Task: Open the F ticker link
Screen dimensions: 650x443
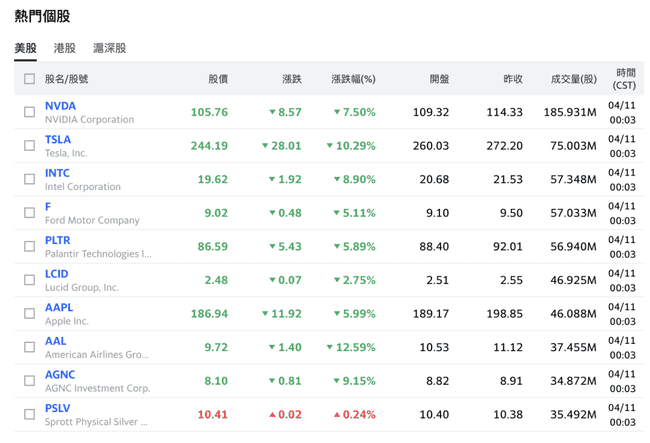Action: tap(48, 207)
